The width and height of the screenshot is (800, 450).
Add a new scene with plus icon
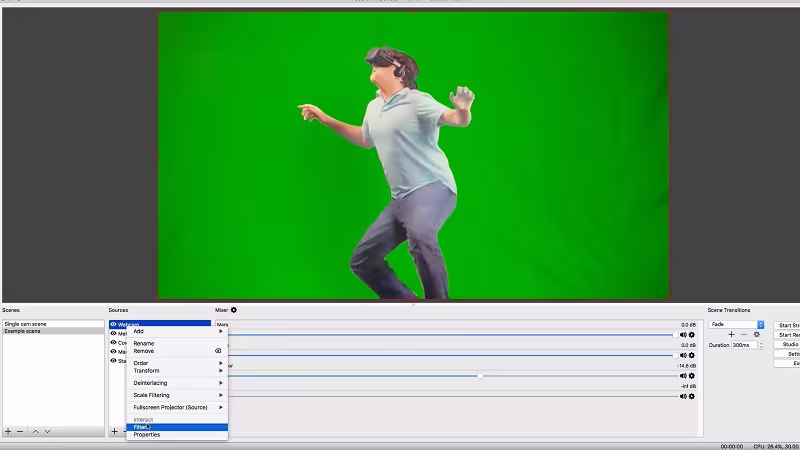coord(8,431)
